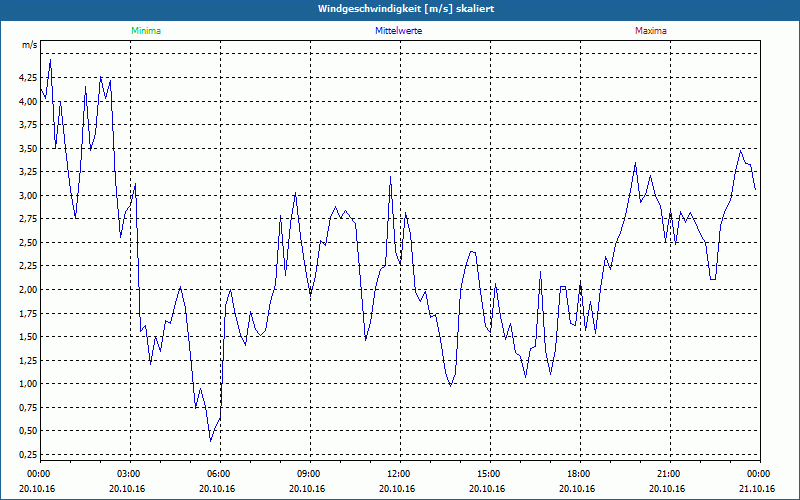Click the Windgeschwindigkeit [m/s] skaliert title
This screenshot has width=800, height=500.
tap(406, 9)
